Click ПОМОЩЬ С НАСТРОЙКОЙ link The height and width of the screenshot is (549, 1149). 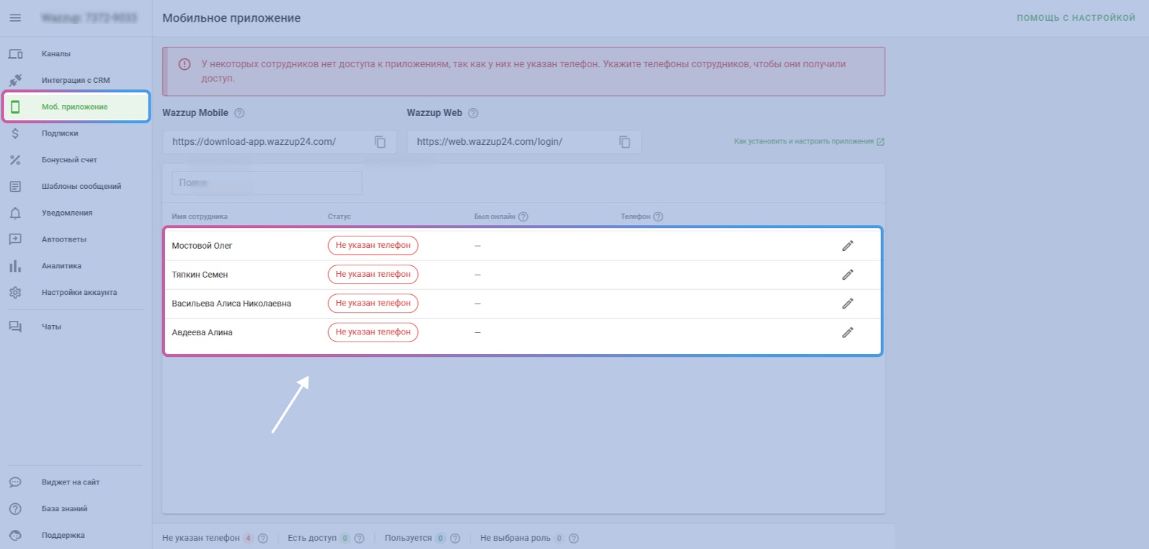[1076, 18]
